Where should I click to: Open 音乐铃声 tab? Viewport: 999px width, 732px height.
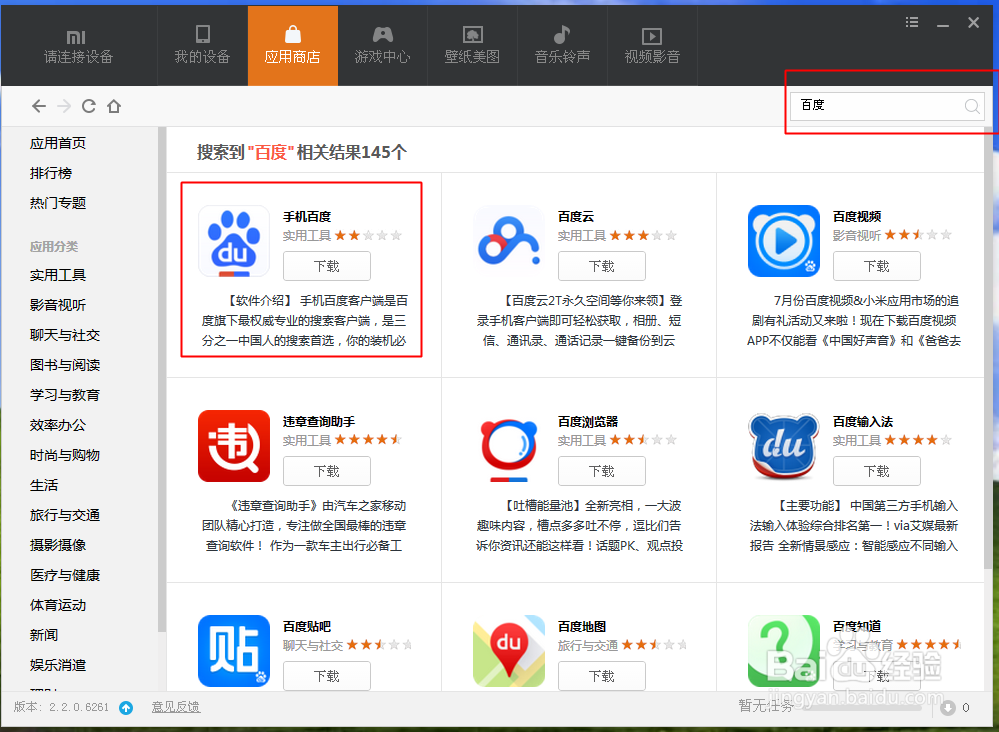(x=562, y=46)
